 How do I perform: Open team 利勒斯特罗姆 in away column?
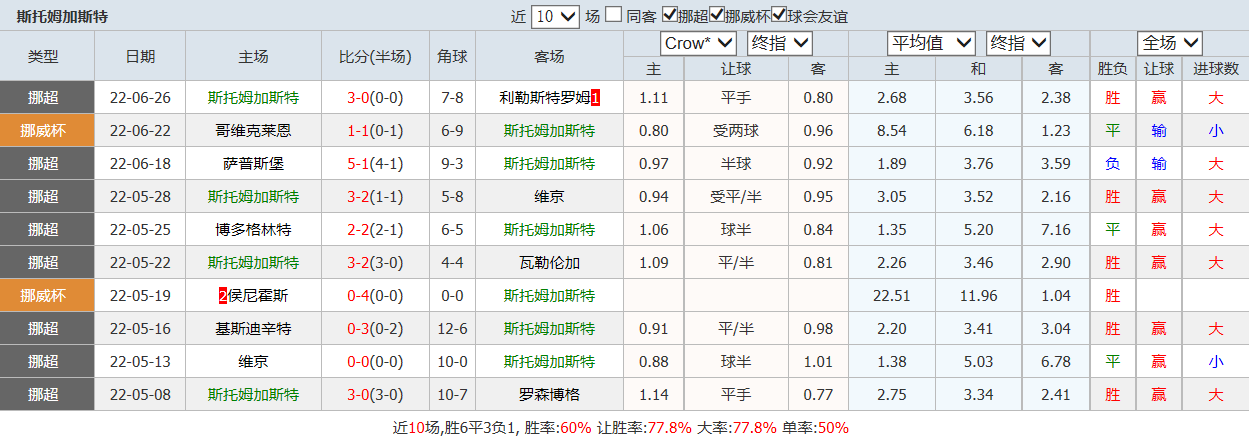[x=544, y=98]
